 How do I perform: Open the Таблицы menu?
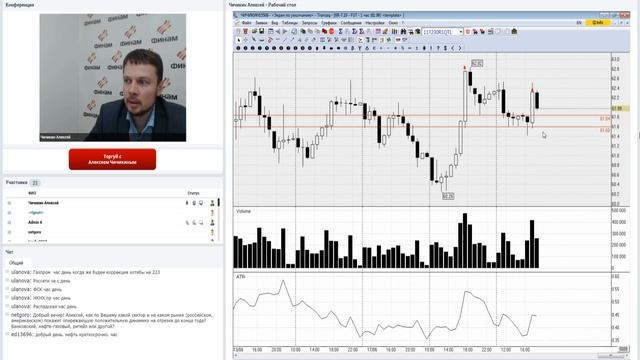pos(290,23)
